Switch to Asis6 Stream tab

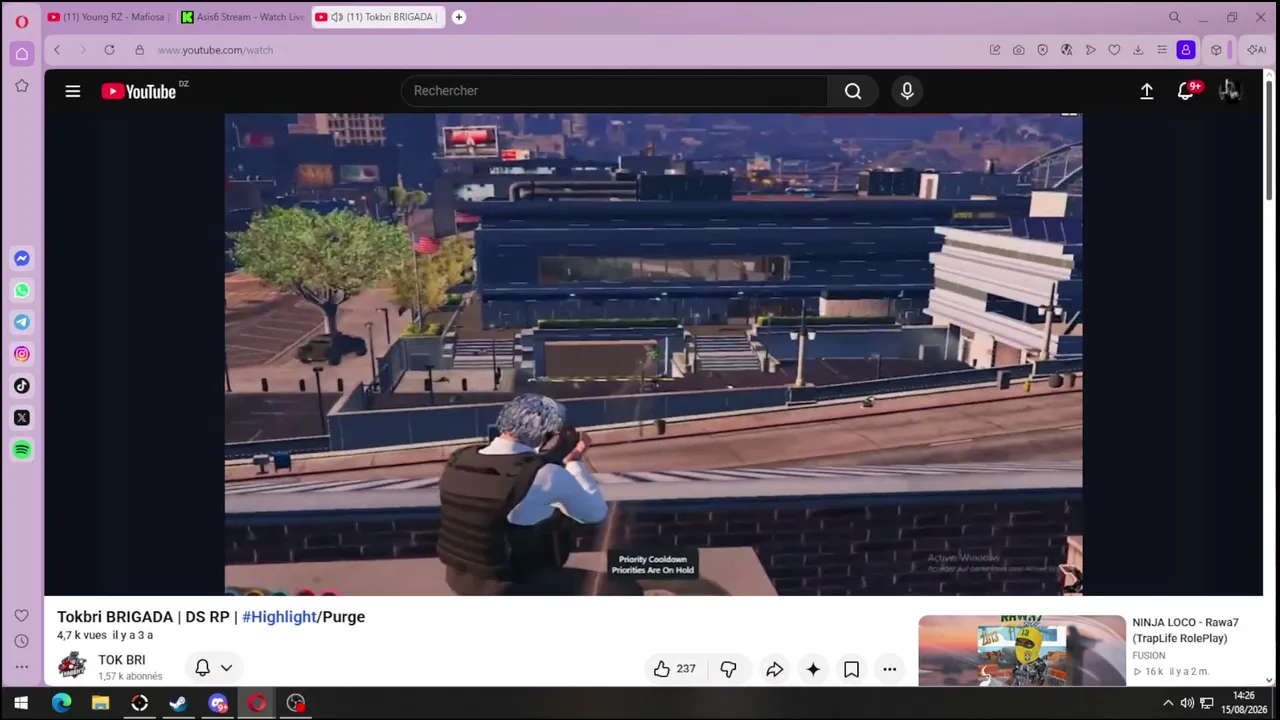pyautogui.click(x=242, y=17)
